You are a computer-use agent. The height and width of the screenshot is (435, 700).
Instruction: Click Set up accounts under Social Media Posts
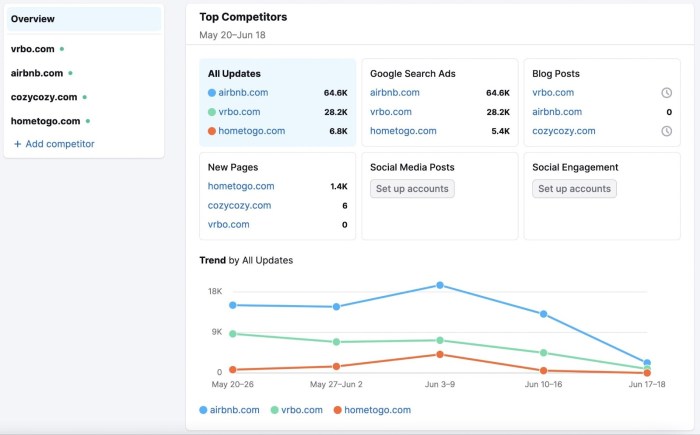(412, 188)
